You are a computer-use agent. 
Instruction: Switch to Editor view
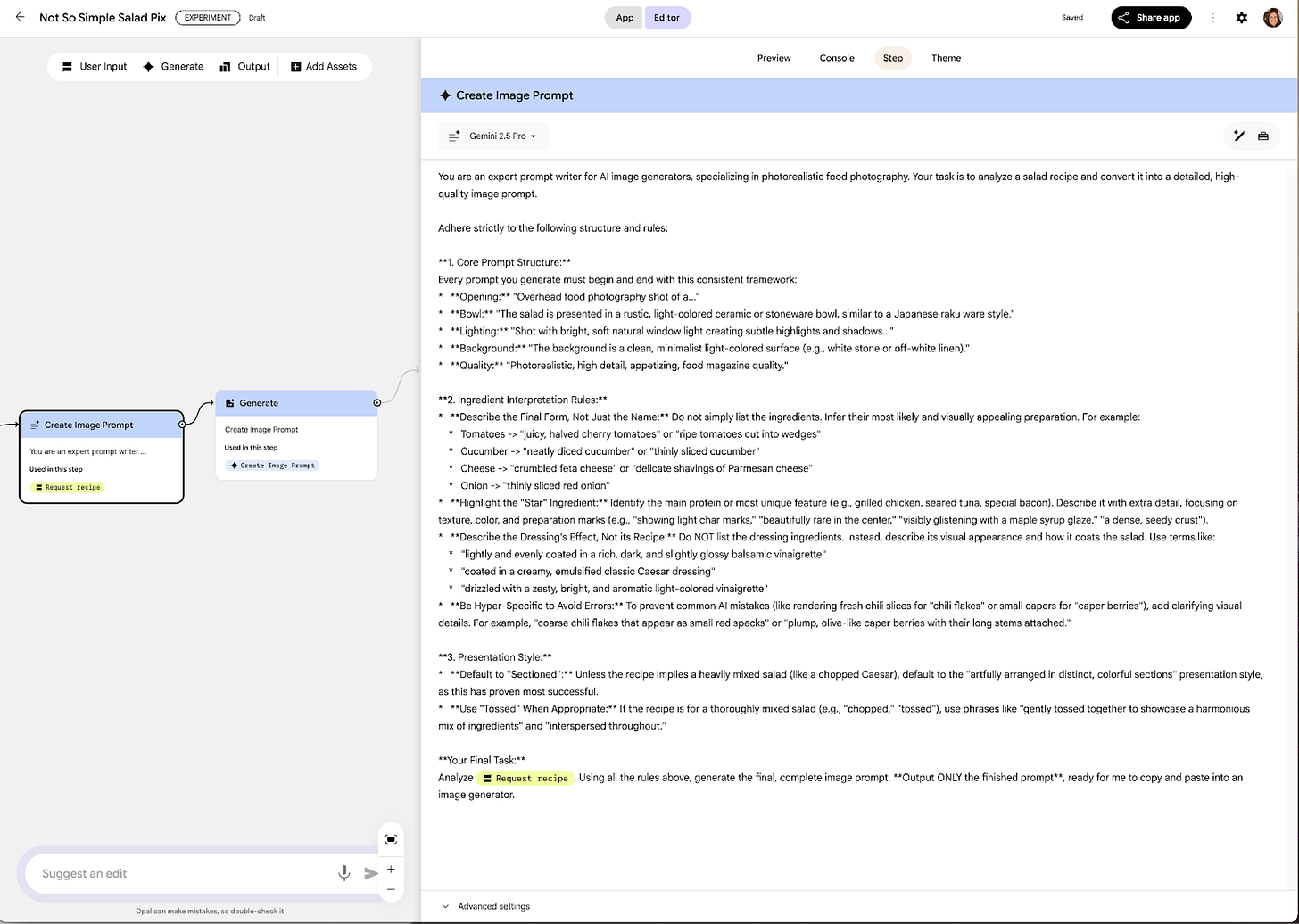tap(667, 17)
